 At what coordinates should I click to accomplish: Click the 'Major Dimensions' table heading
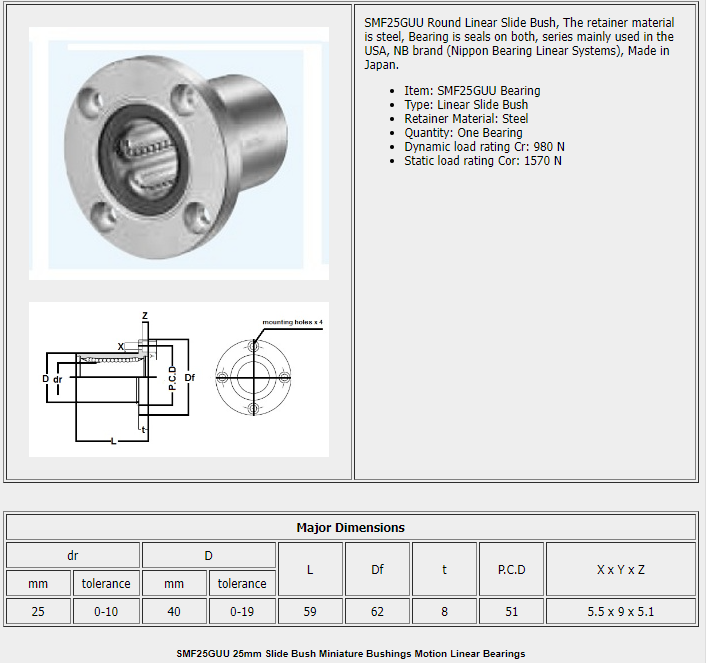click(350, 528)
